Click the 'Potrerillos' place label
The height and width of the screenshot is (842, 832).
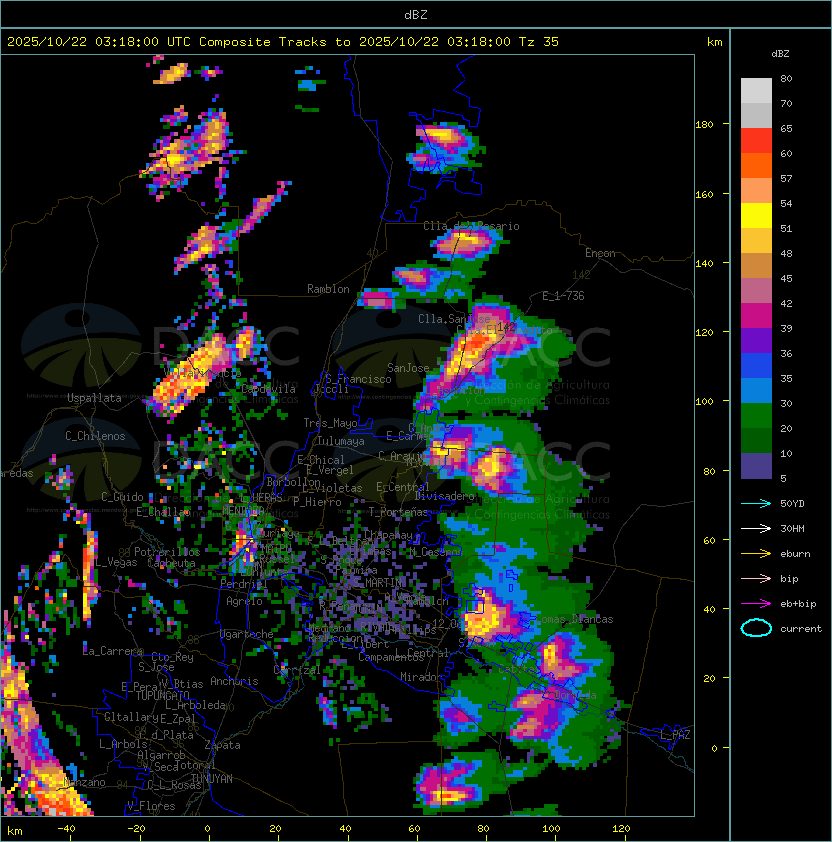(x=167, y=552)
